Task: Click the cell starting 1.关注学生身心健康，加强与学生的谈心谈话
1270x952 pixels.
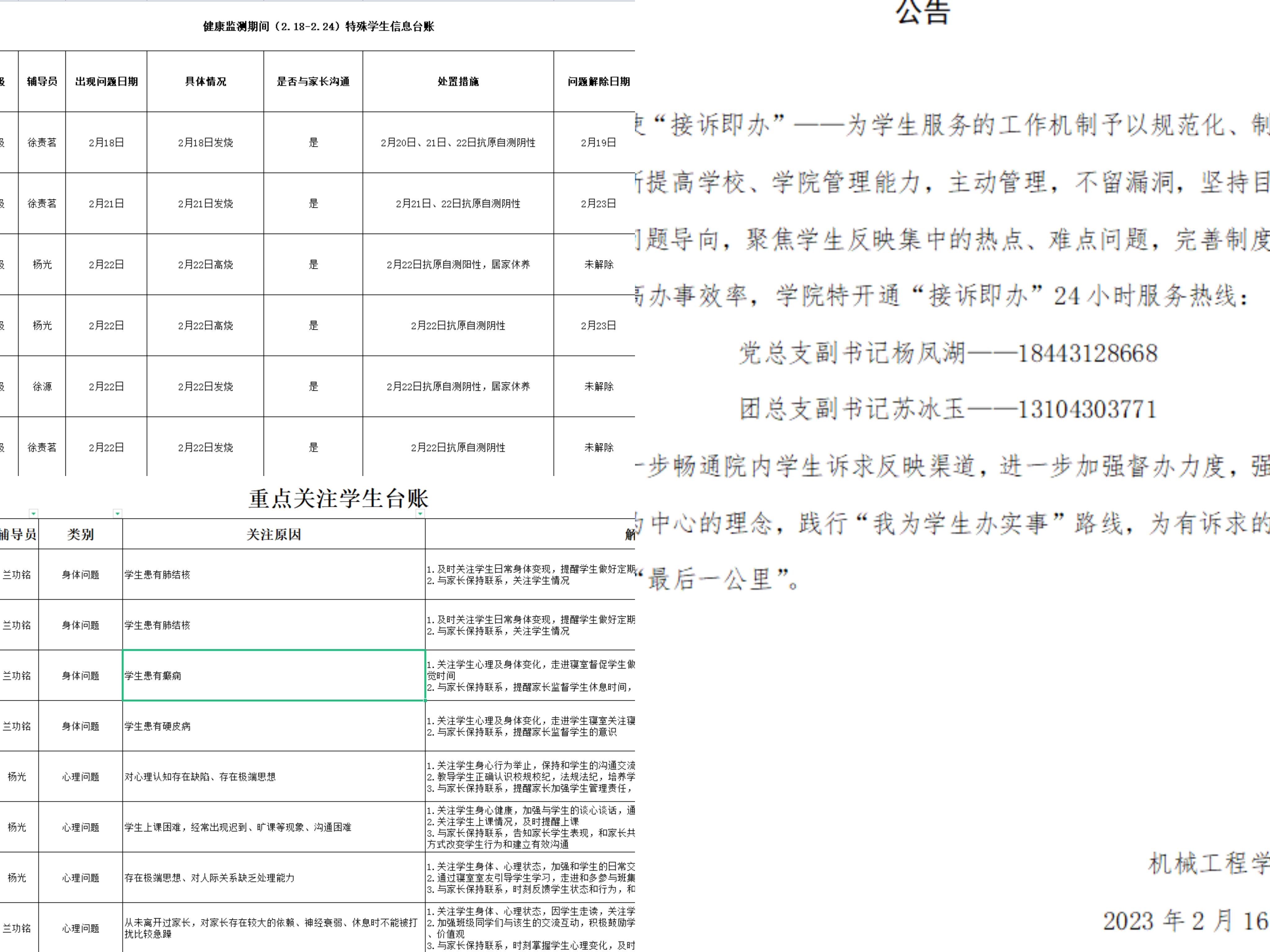Action: [531, 827]
